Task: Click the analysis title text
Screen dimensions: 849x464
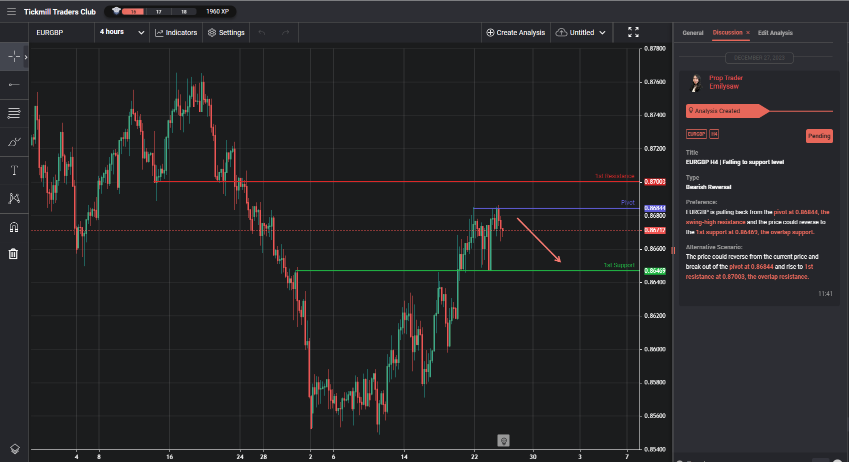Action: [x=734, y=162]
